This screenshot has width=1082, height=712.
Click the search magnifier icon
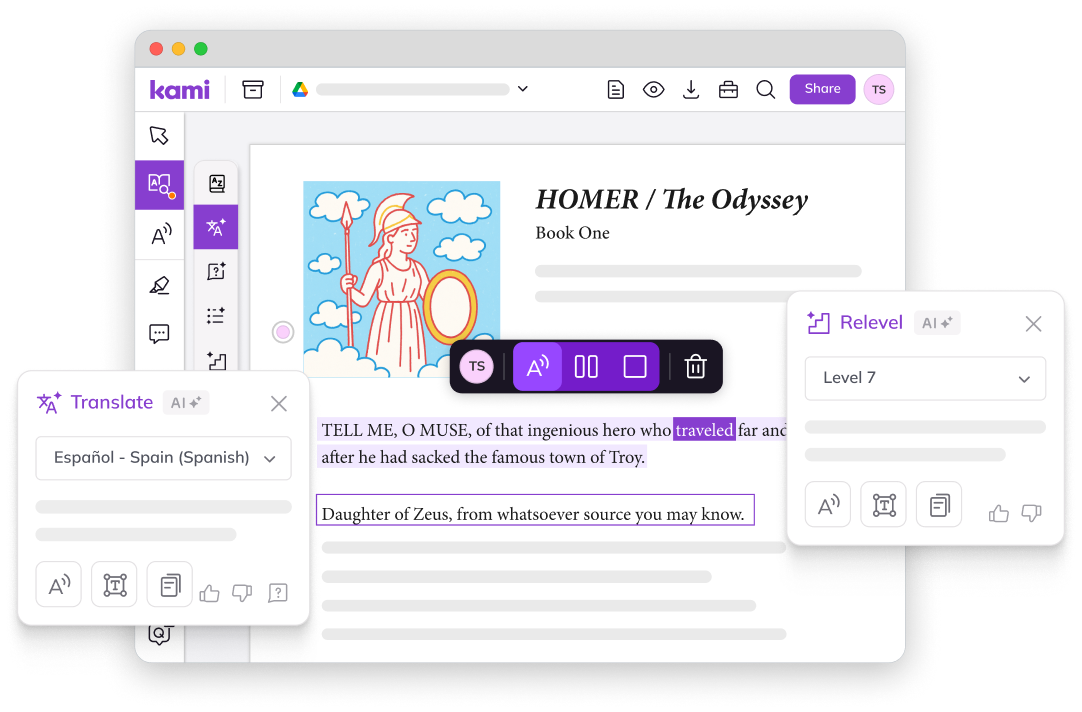point(765,90)
